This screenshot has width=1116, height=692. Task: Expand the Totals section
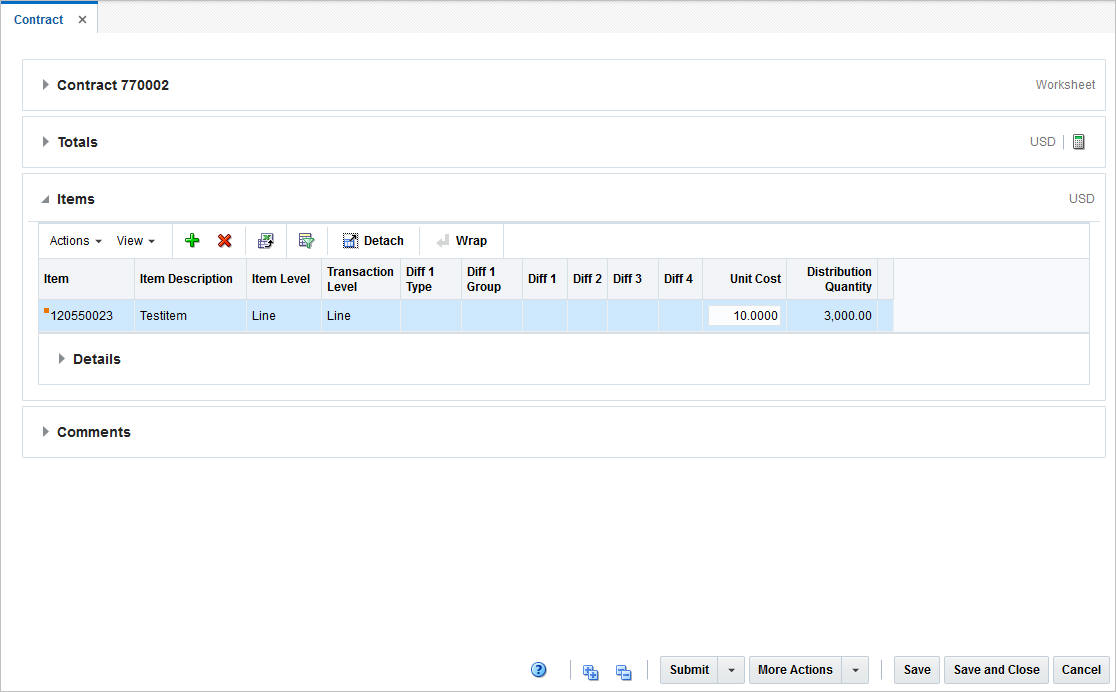coord(46,142)
